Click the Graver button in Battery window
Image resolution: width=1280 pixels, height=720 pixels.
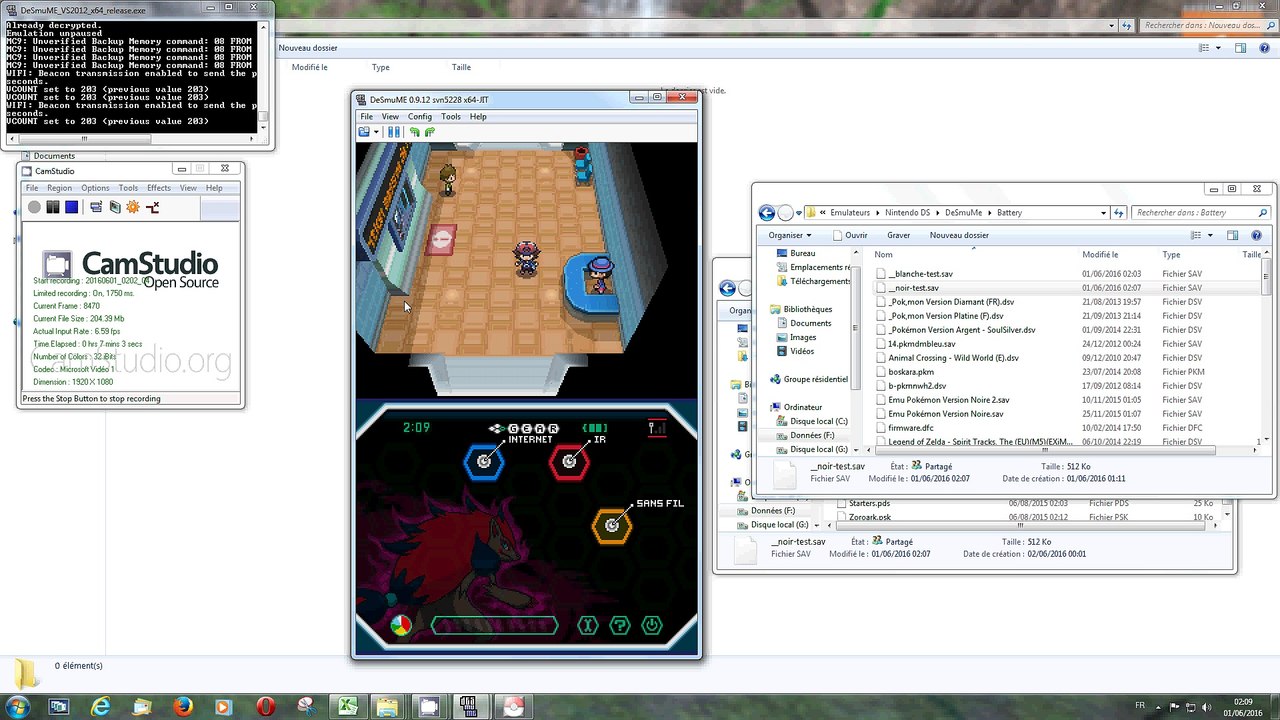point(898,235)
